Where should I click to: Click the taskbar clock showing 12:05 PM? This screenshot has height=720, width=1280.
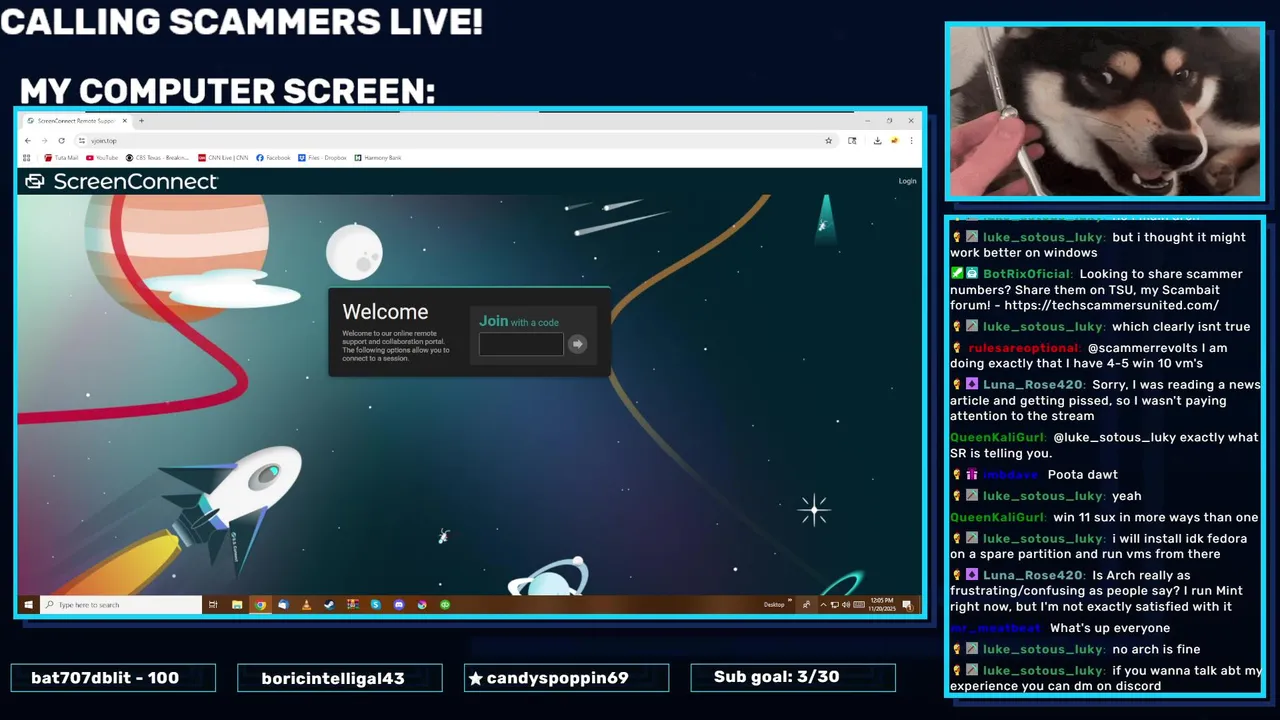click(x=882, y=605)
